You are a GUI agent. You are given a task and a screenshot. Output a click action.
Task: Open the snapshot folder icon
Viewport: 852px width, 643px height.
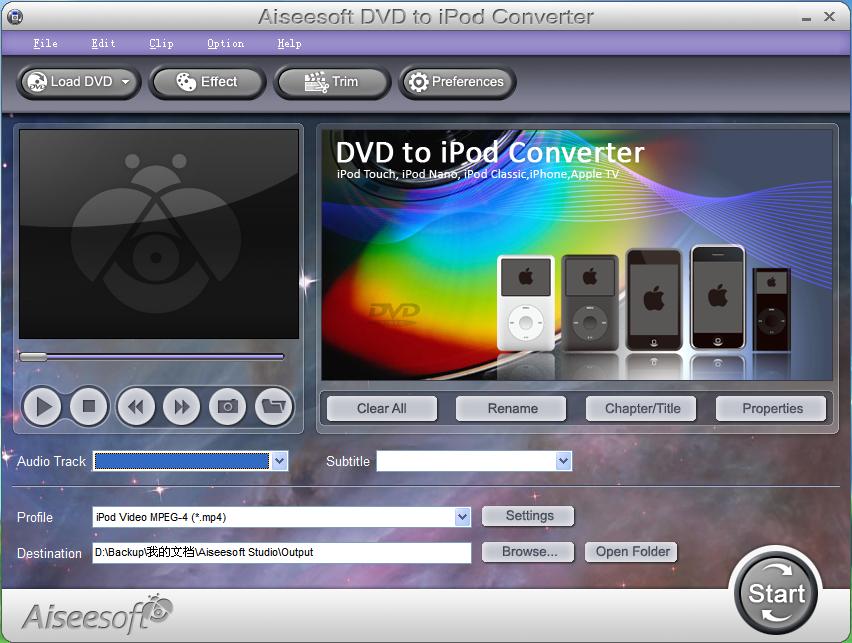pyautogui.click(x=274, y=406)
